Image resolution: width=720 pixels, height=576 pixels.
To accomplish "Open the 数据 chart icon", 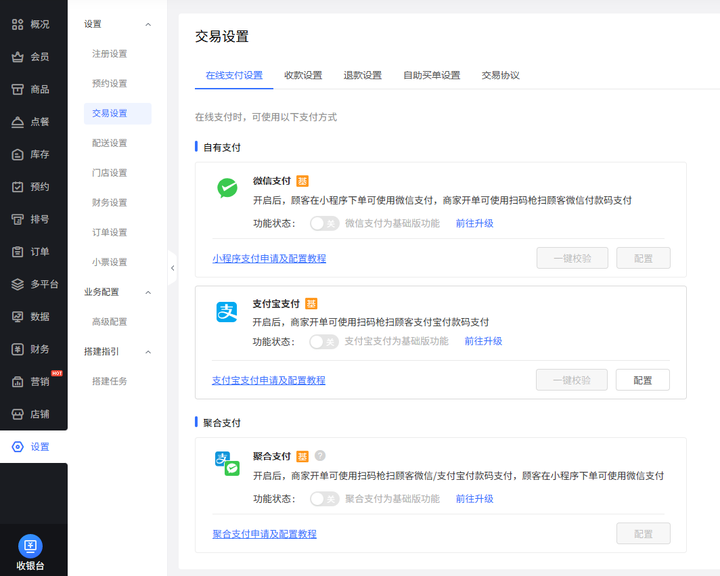I will (x=17, y=317).
